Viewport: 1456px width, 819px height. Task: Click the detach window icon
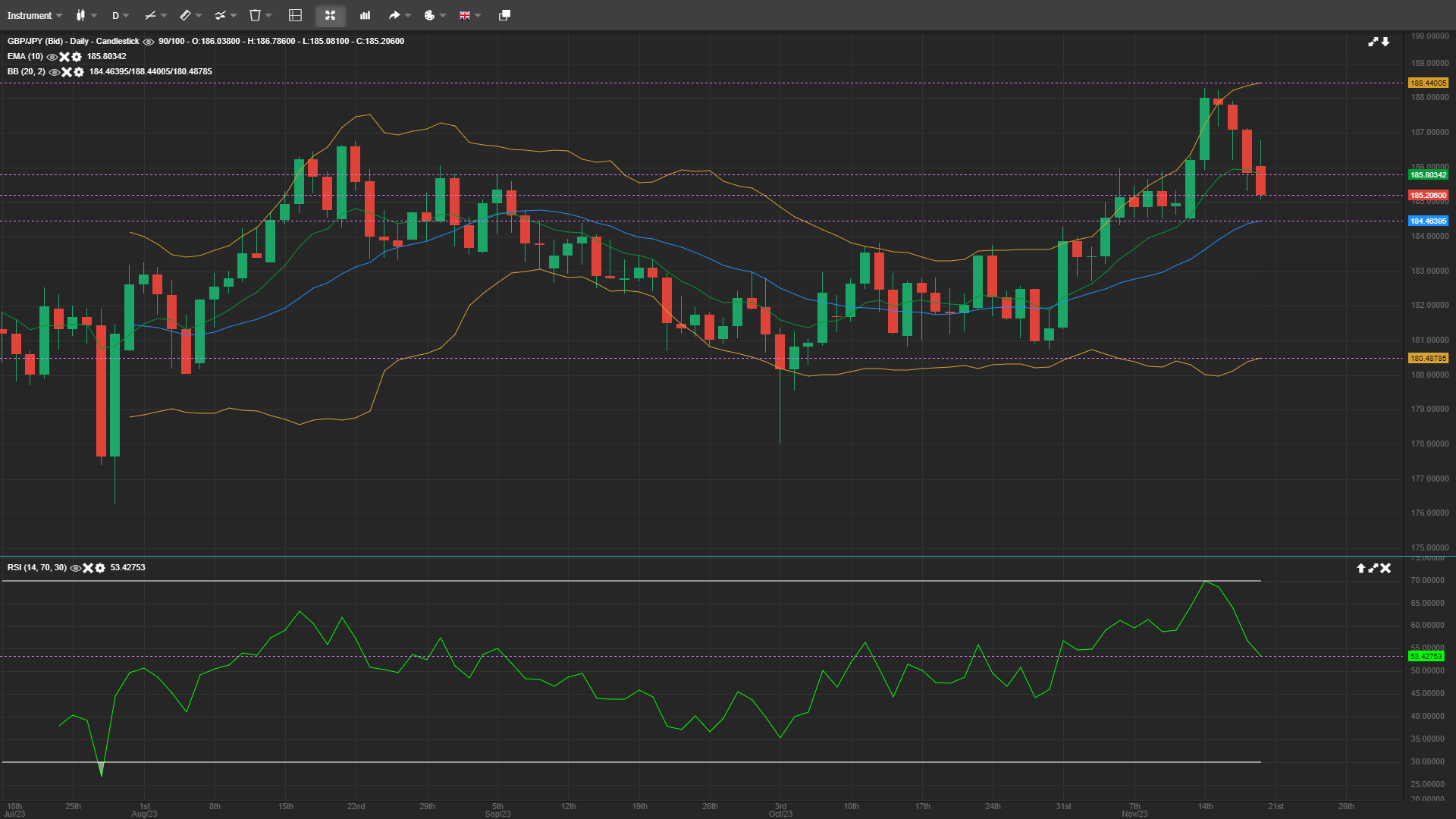(504, 15)
